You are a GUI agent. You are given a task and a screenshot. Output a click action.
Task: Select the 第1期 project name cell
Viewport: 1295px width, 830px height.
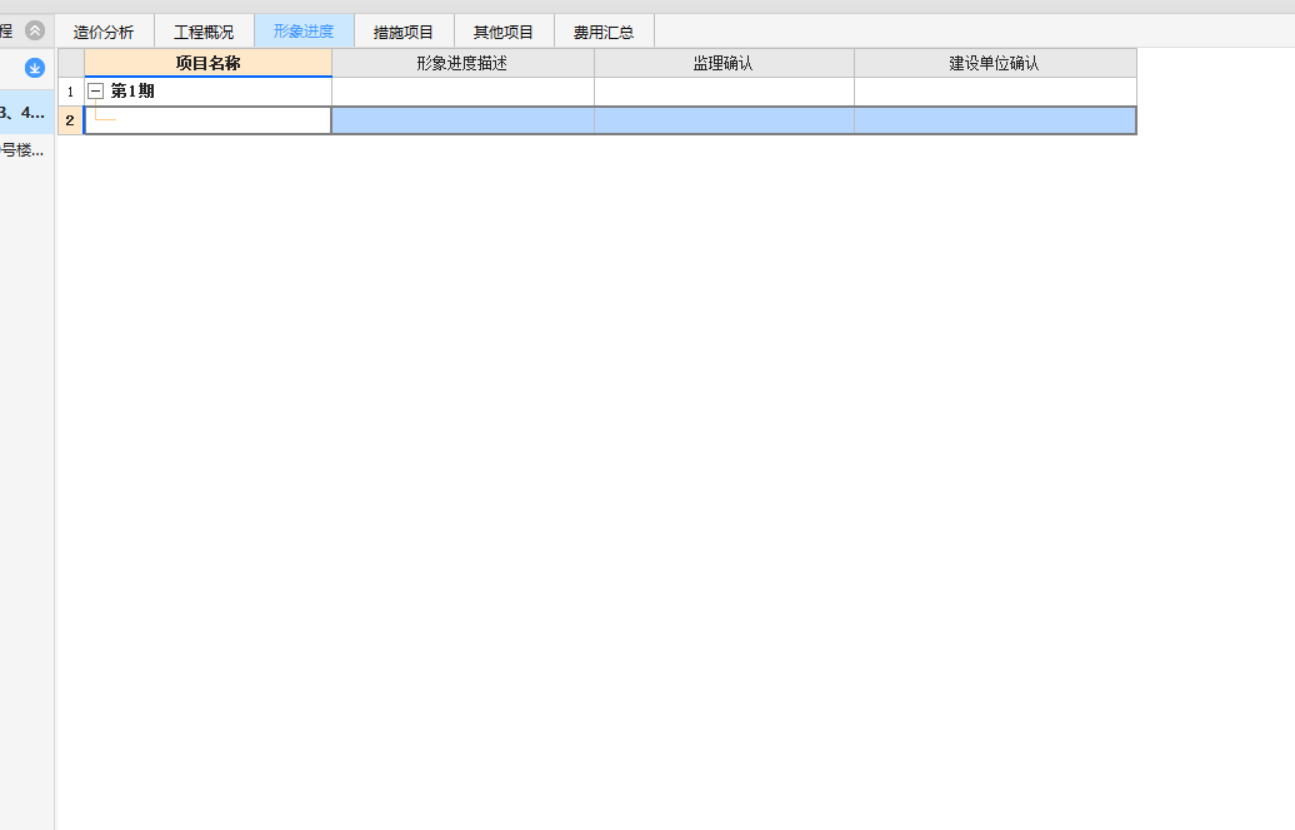(208, 91)
